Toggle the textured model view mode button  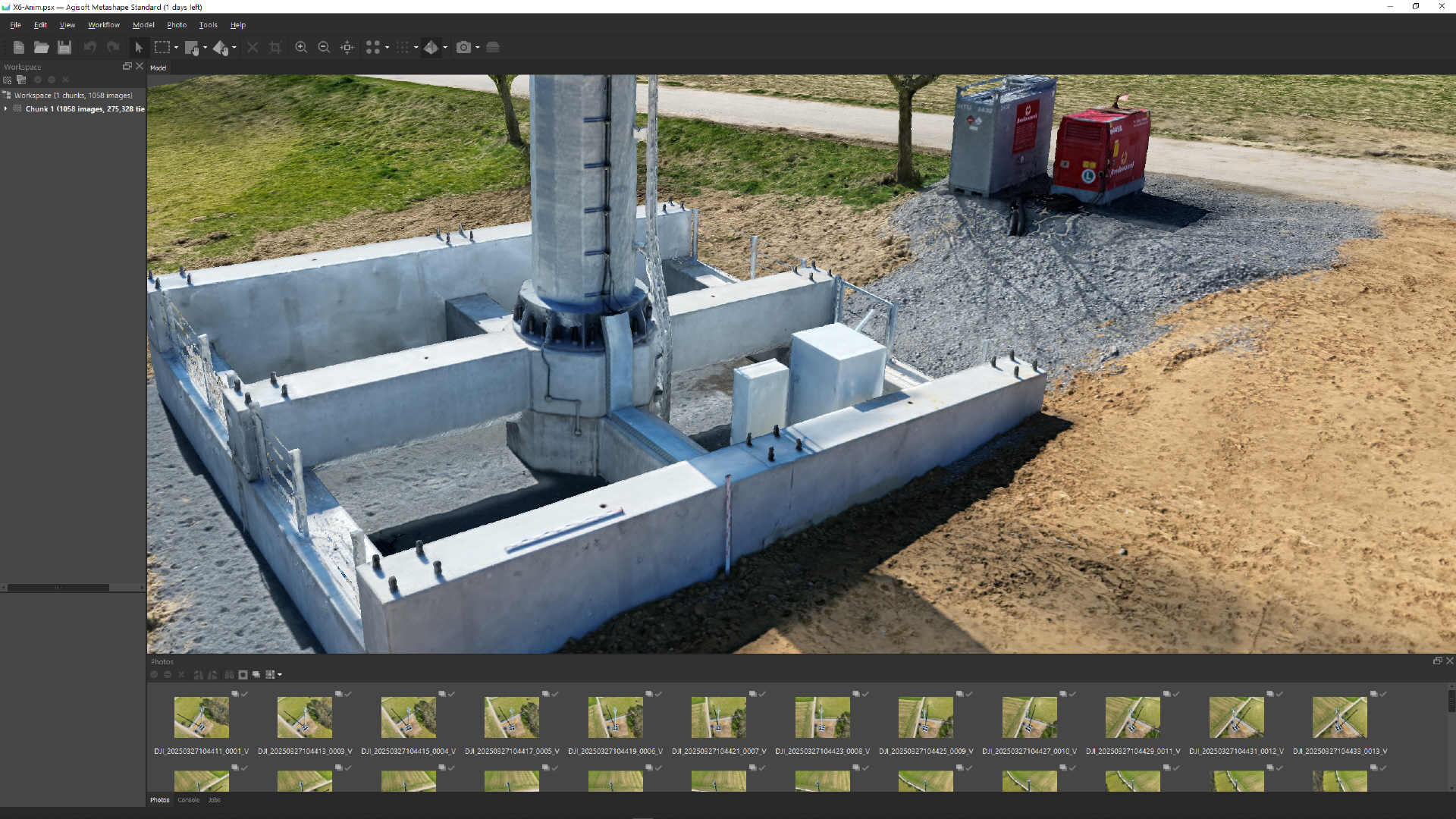point(431,47)
